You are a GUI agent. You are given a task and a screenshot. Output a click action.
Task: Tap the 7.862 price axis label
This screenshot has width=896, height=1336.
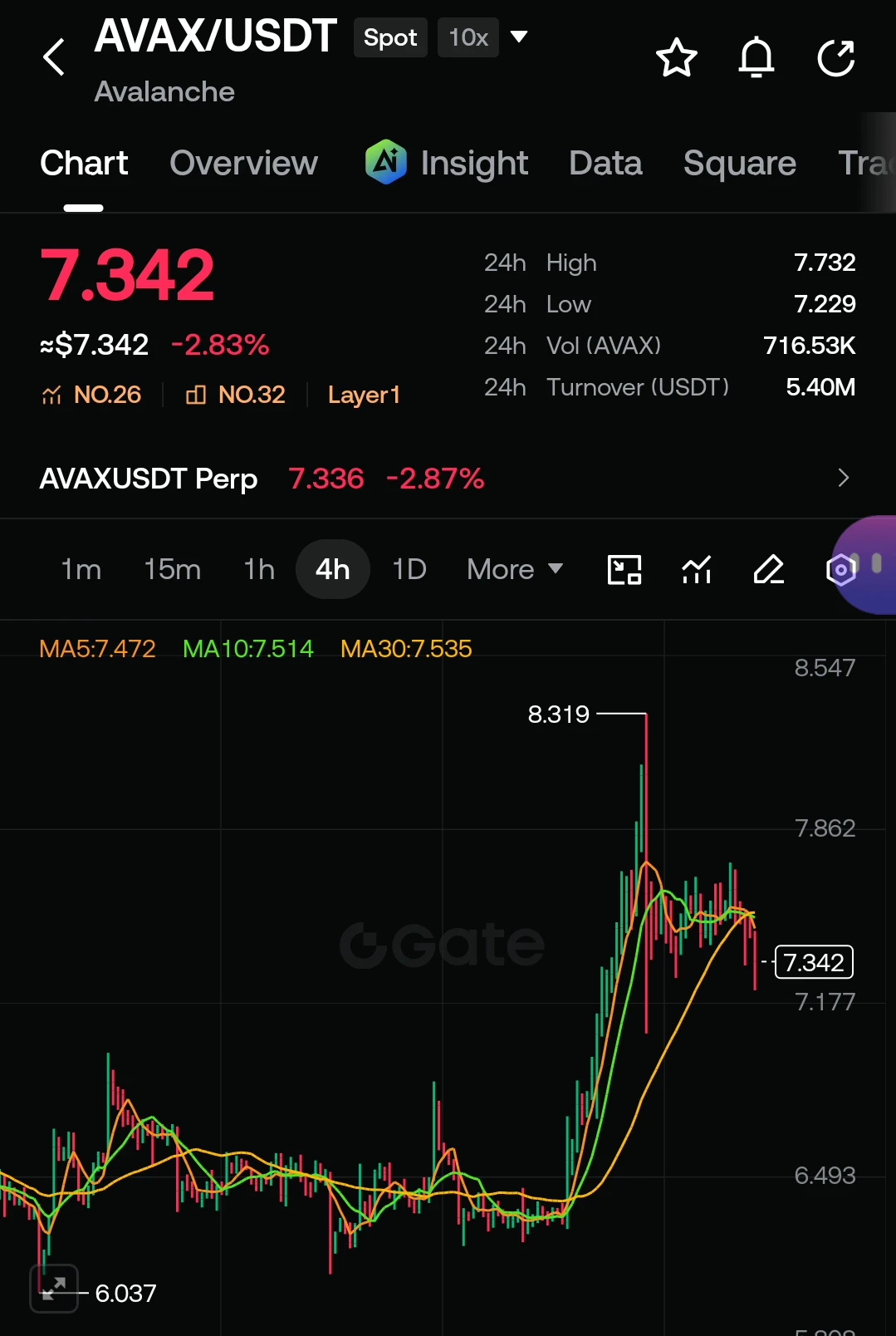825,828
